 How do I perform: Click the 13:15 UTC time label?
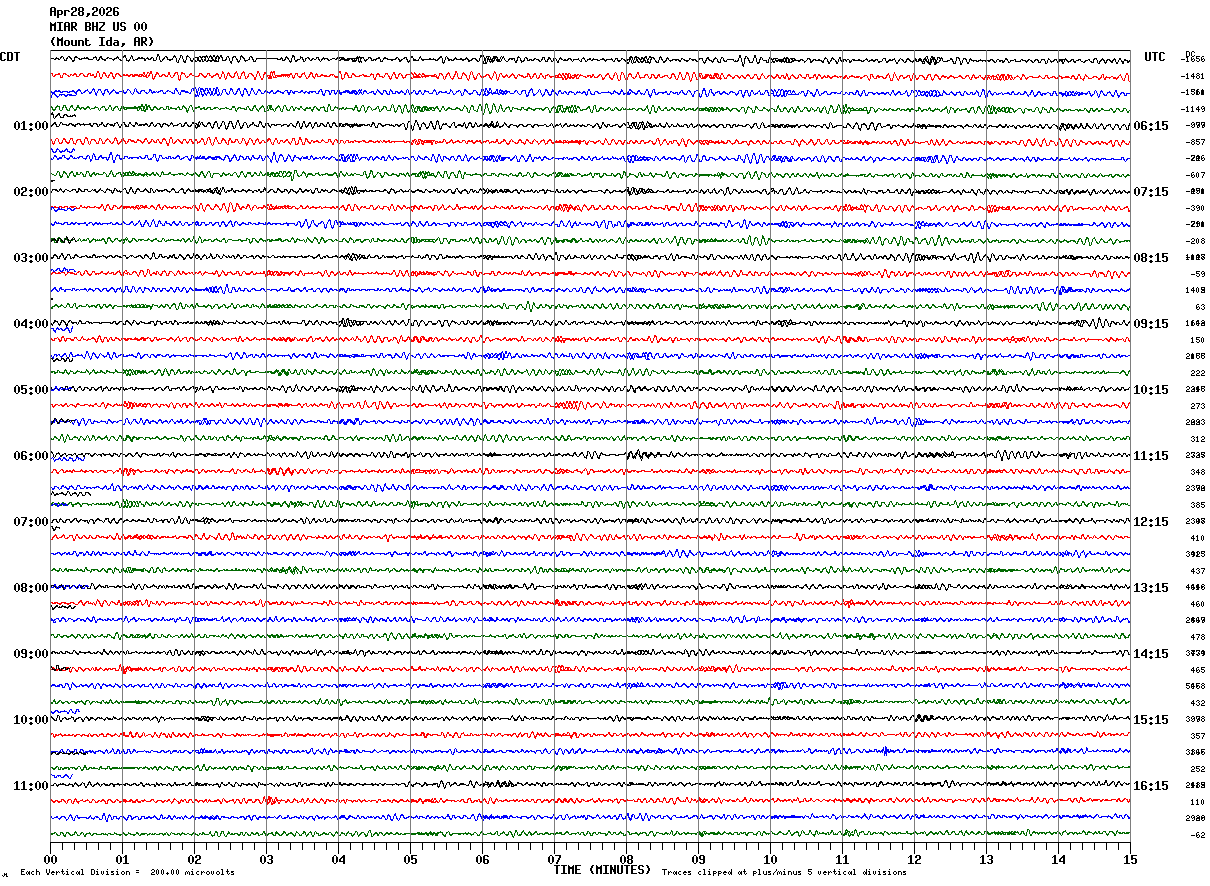(x=1151, y=588)
